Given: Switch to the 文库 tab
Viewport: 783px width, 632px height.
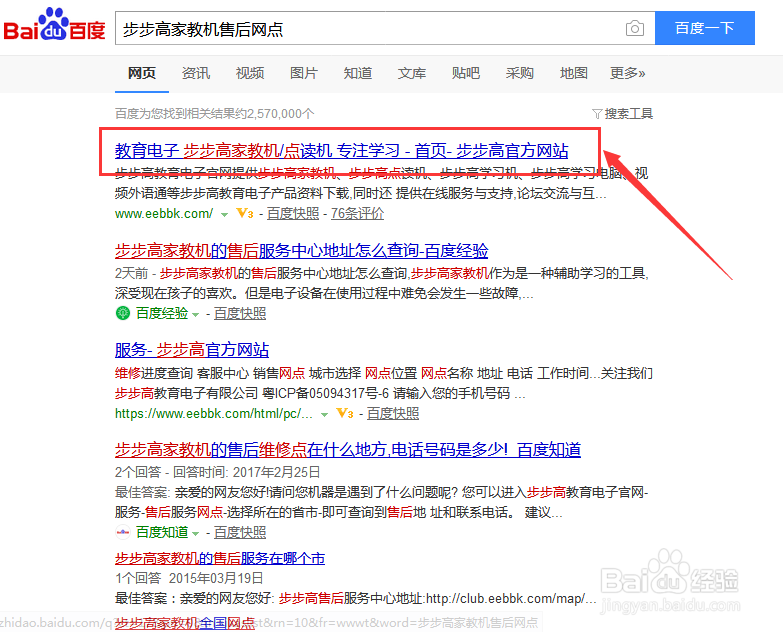Looking at the screenshot, I should coord(411,73).
